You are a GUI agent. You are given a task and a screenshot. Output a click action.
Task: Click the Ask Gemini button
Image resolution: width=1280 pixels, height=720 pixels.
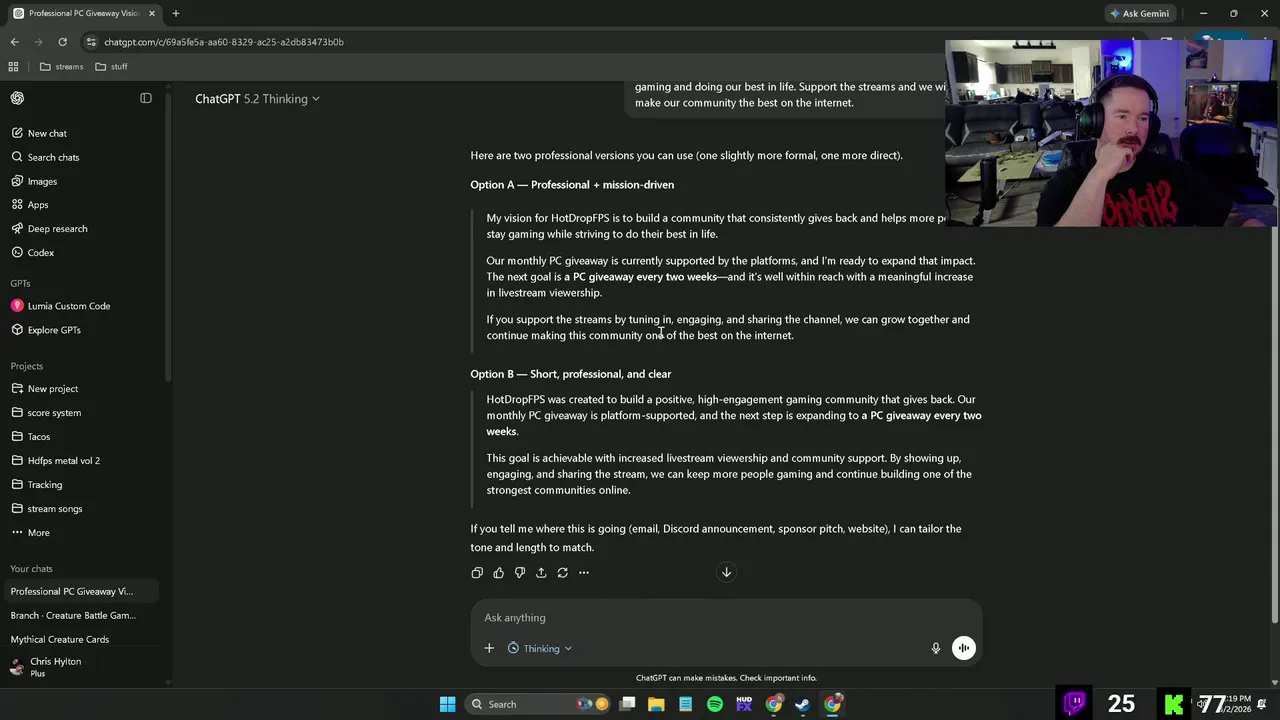[1139, 13]
